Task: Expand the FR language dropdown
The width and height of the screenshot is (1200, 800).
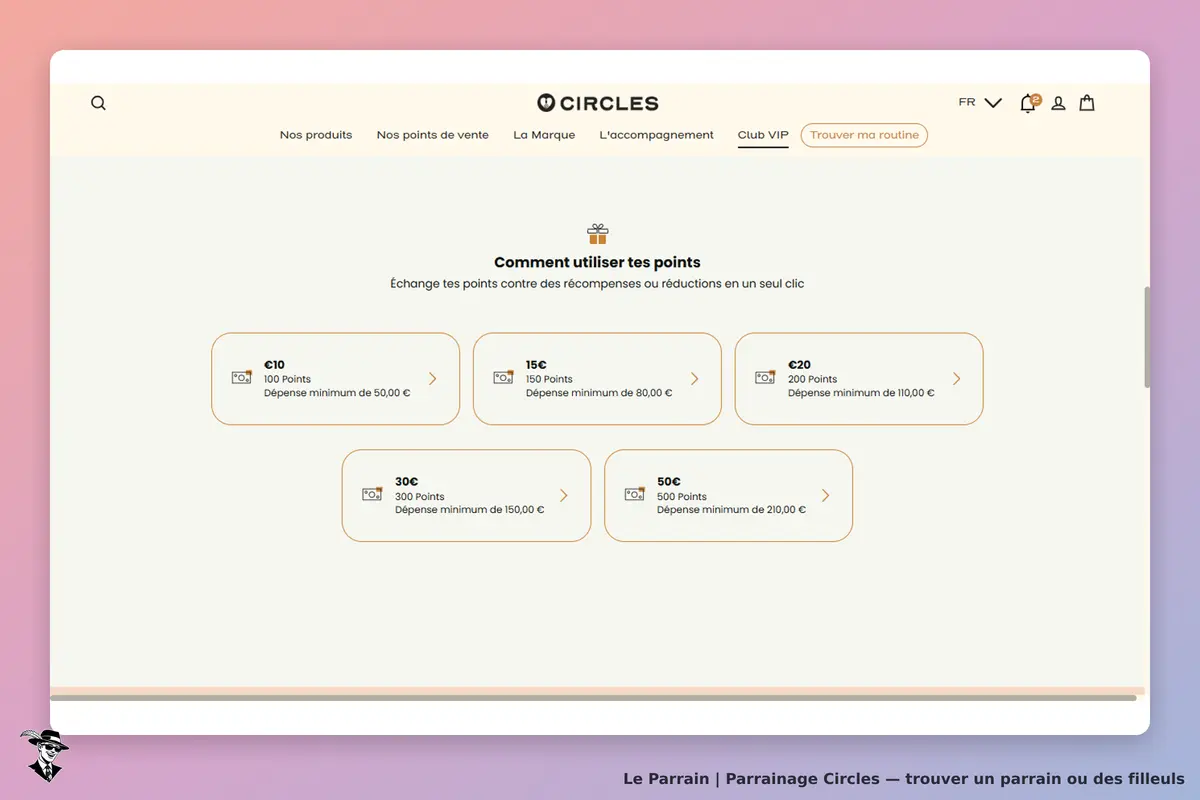Action: click(980, 103)
